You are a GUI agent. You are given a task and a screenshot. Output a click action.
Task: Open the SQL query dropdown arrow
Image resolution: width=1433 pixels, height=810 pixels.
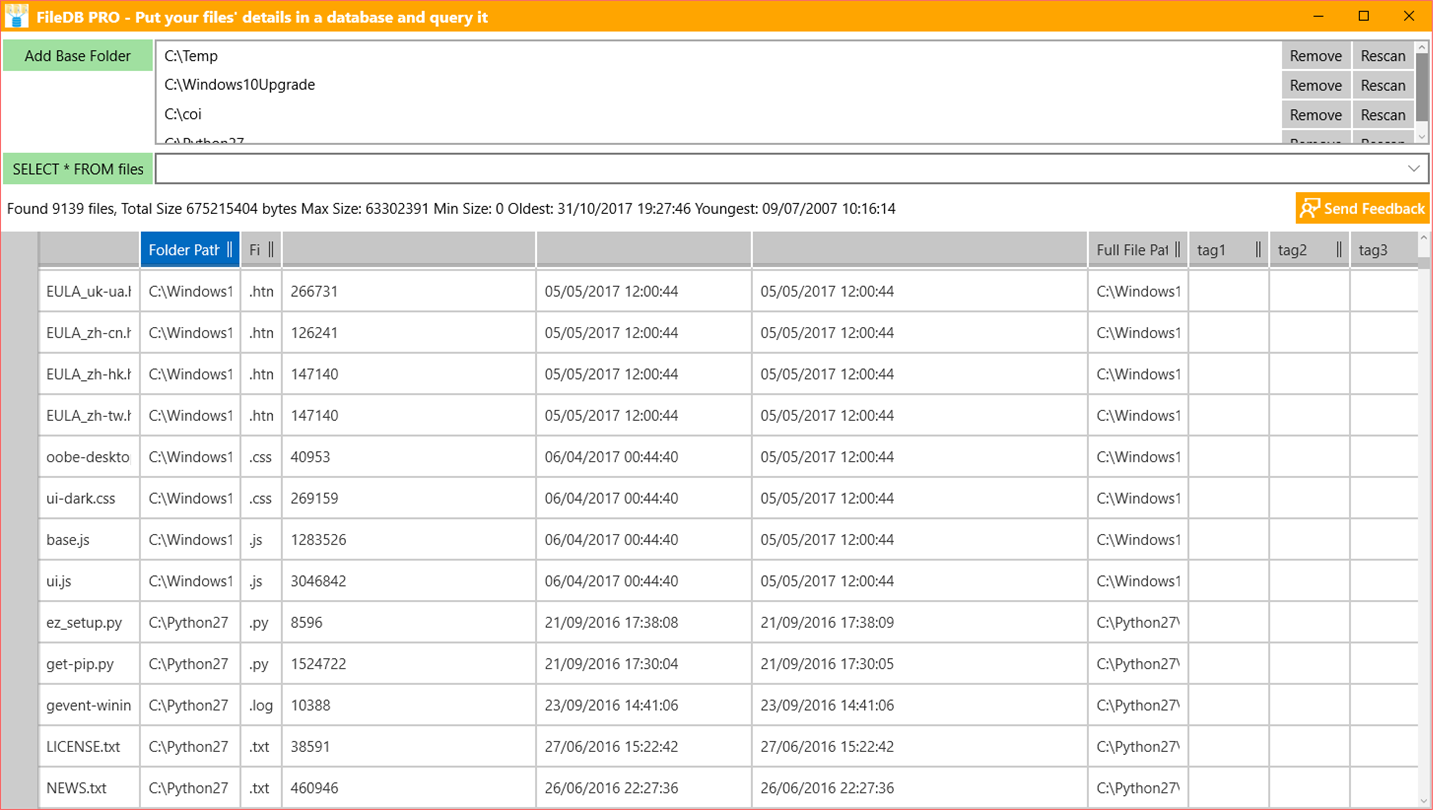pos(1414,169)
